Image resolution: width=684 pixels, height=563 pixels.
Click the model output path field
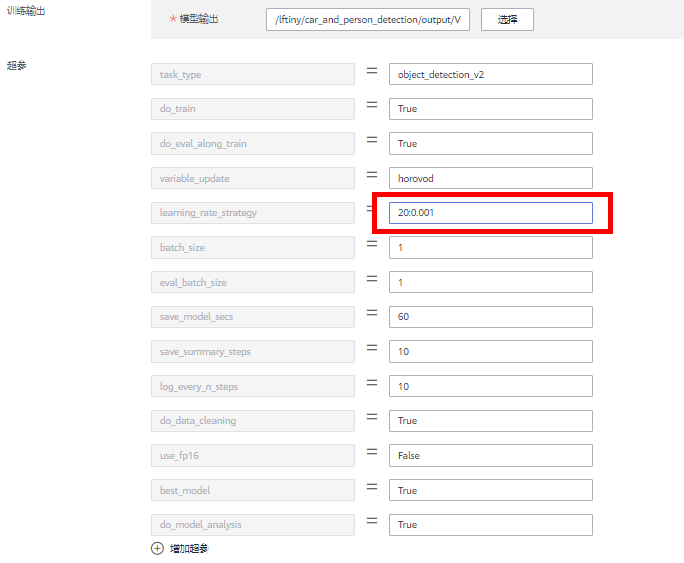[367, 20]
